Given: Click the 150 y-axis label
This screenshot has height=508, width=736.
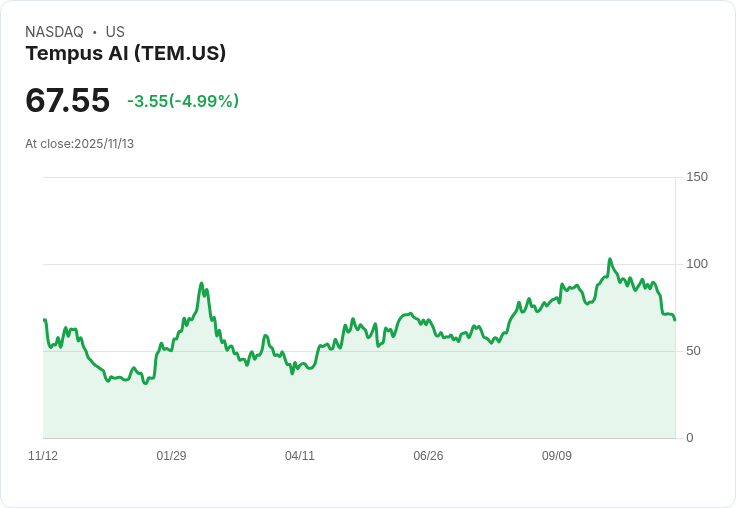Looking at the screenshot, I should click(x=697, y=177).
